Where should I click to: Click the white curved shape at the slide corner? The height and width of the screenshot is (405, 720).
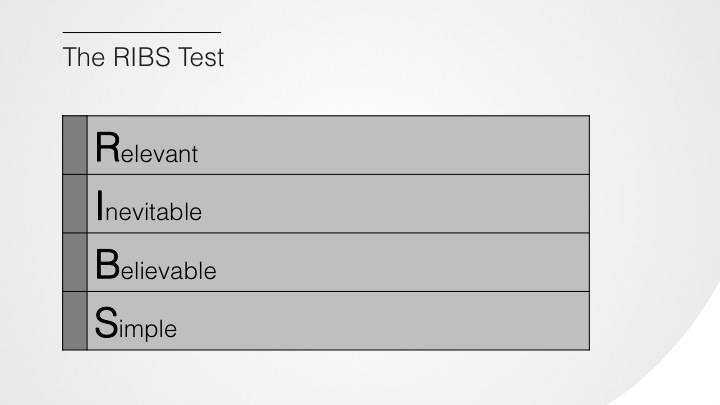(680, 363)
